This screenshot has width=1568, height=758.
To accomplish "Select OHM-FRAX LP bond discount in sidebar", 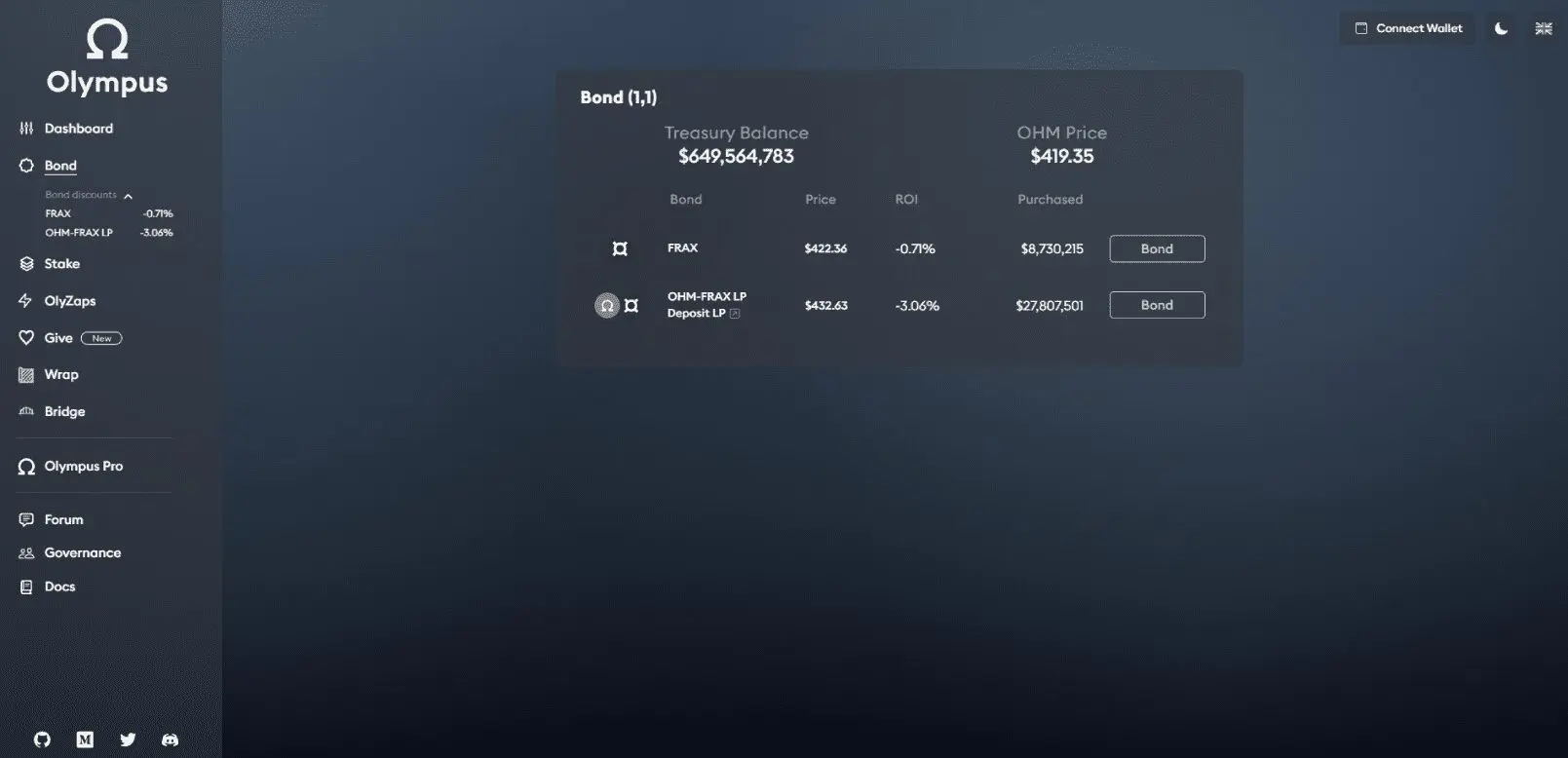I will [x=109, y=233].
